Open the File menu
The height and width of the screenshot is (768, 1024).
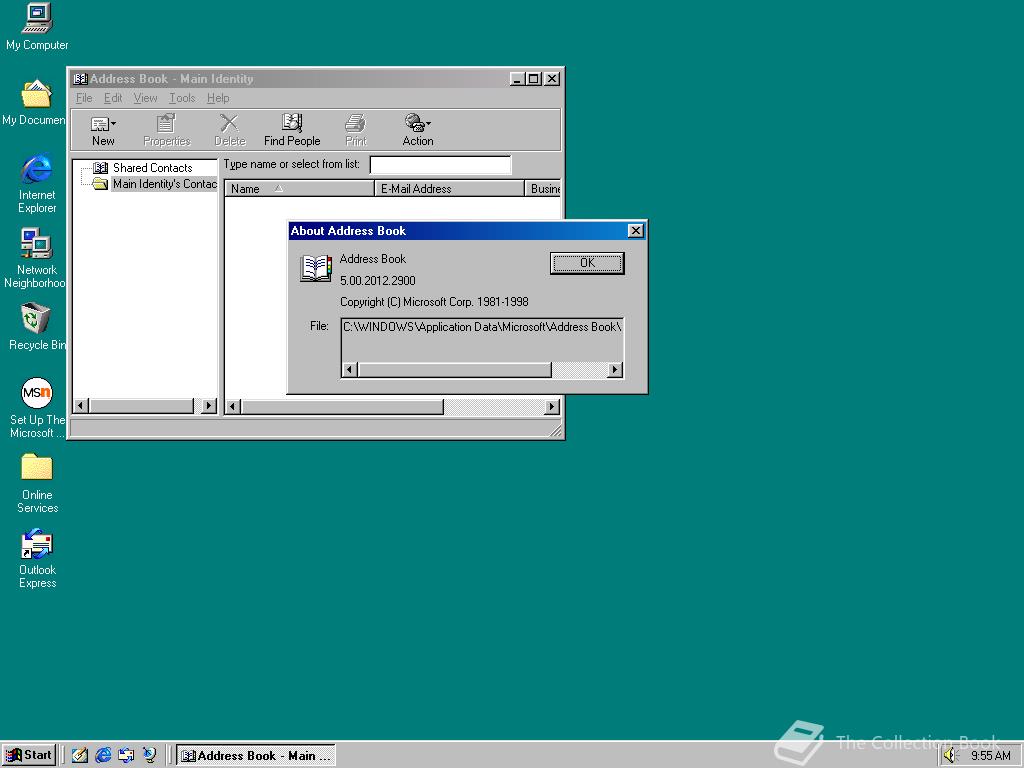[84, 98]
